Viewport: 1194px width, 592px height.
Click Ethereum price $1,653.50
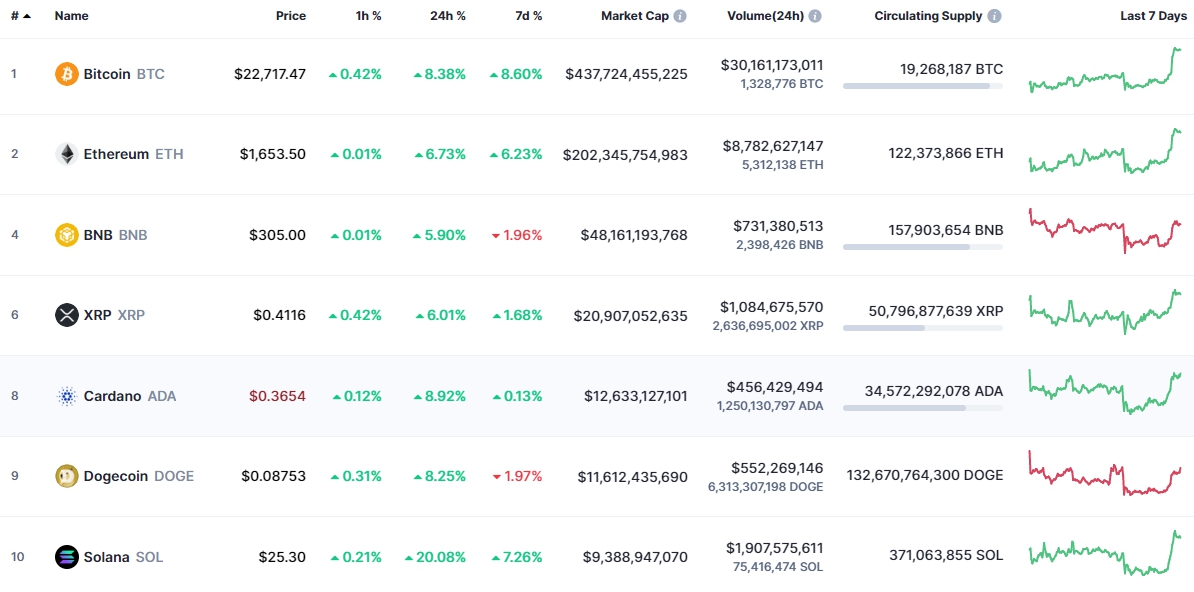click(x=273, y=154)
